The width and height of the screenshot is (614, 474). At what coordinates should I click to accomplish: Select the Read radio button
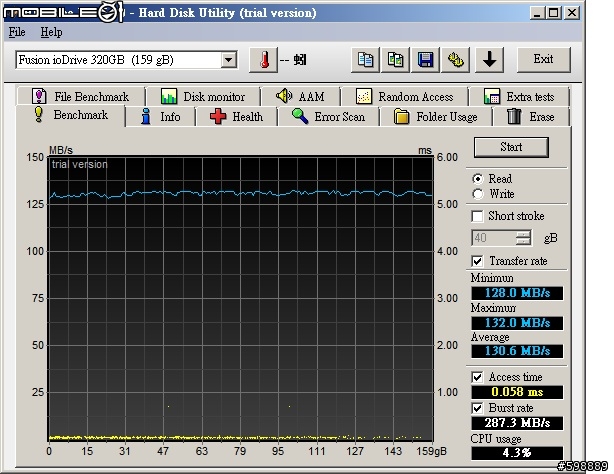click(477, 179)
